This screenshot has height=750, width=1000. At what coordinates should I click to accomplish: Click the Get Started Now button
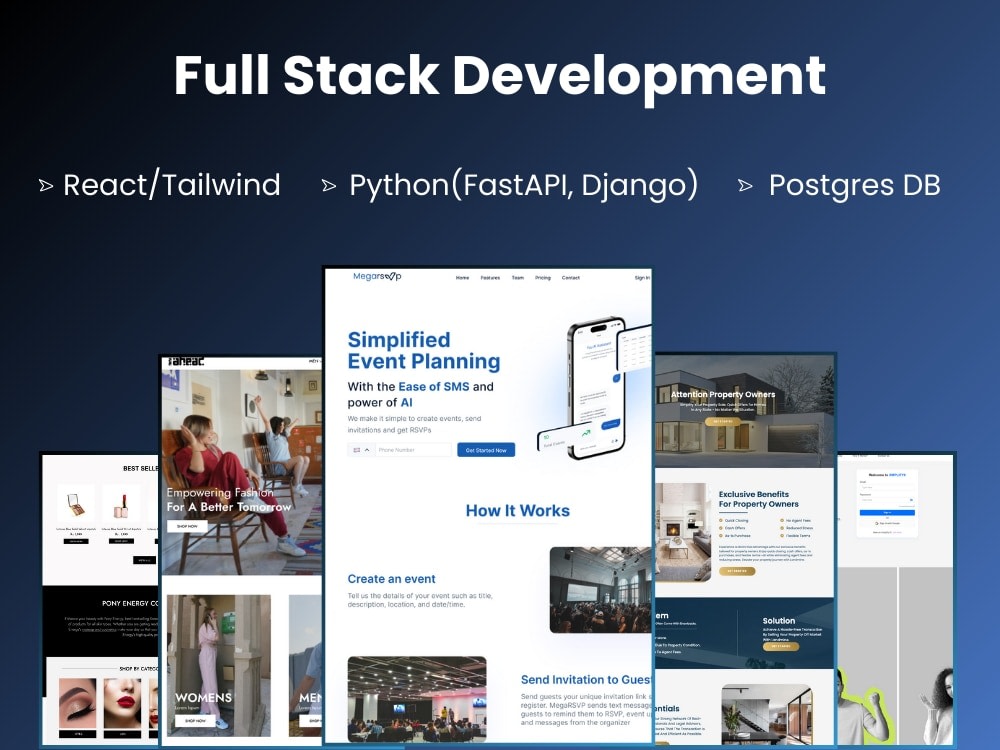[486, 450]
